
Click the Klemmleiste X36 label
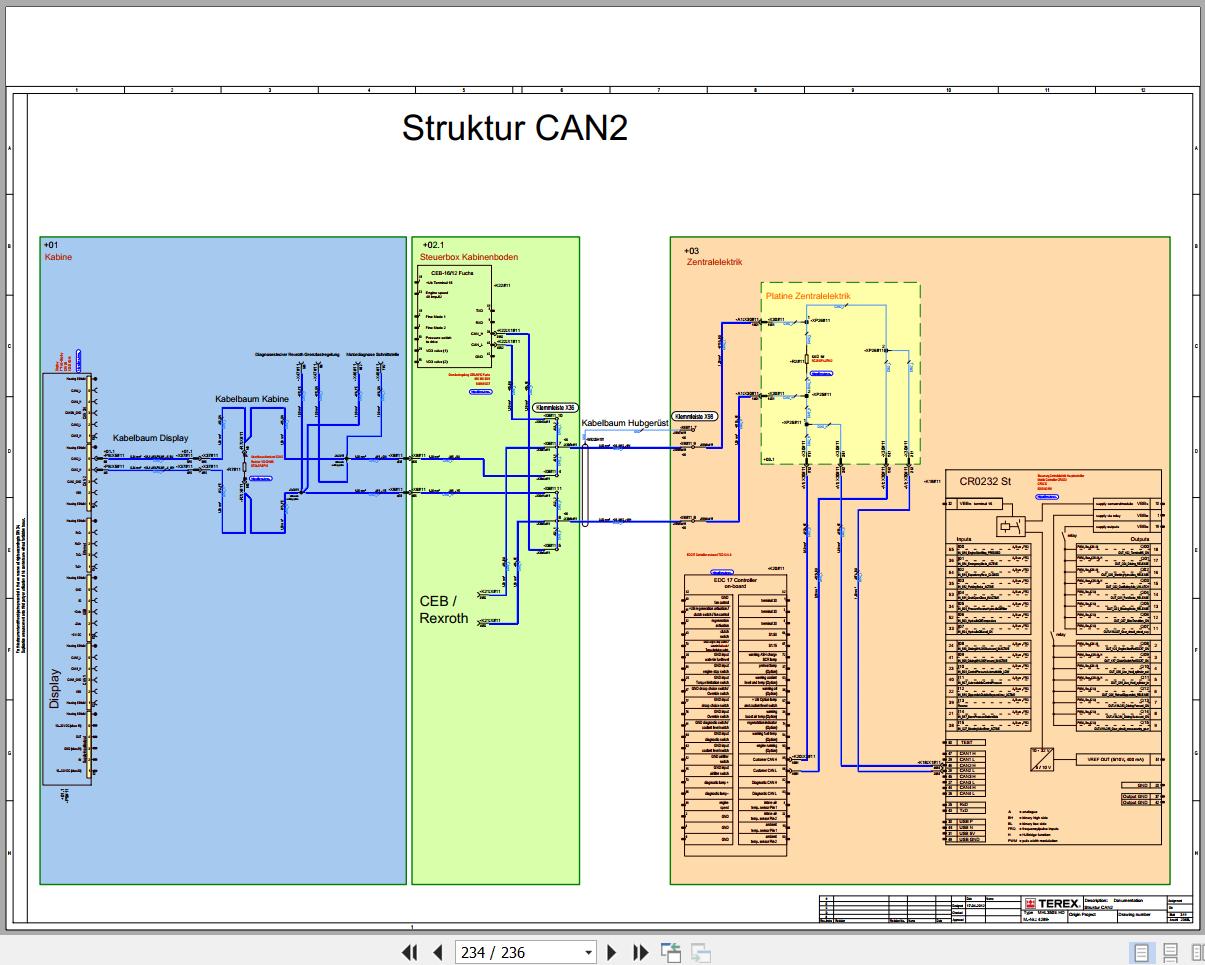[556, 408]
